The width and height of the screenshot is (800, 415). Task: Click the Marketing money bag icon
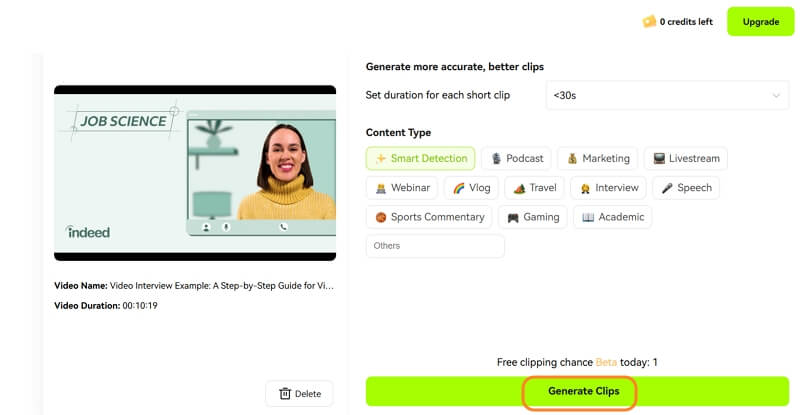[x=572, y=159]
